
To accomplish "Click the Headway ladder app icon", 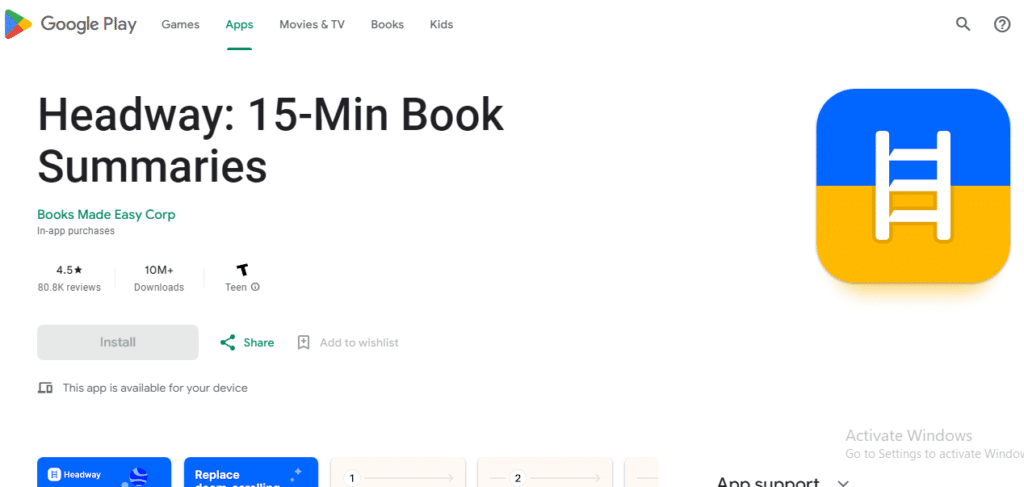I will pyautogui.click(x=913, y=186).
